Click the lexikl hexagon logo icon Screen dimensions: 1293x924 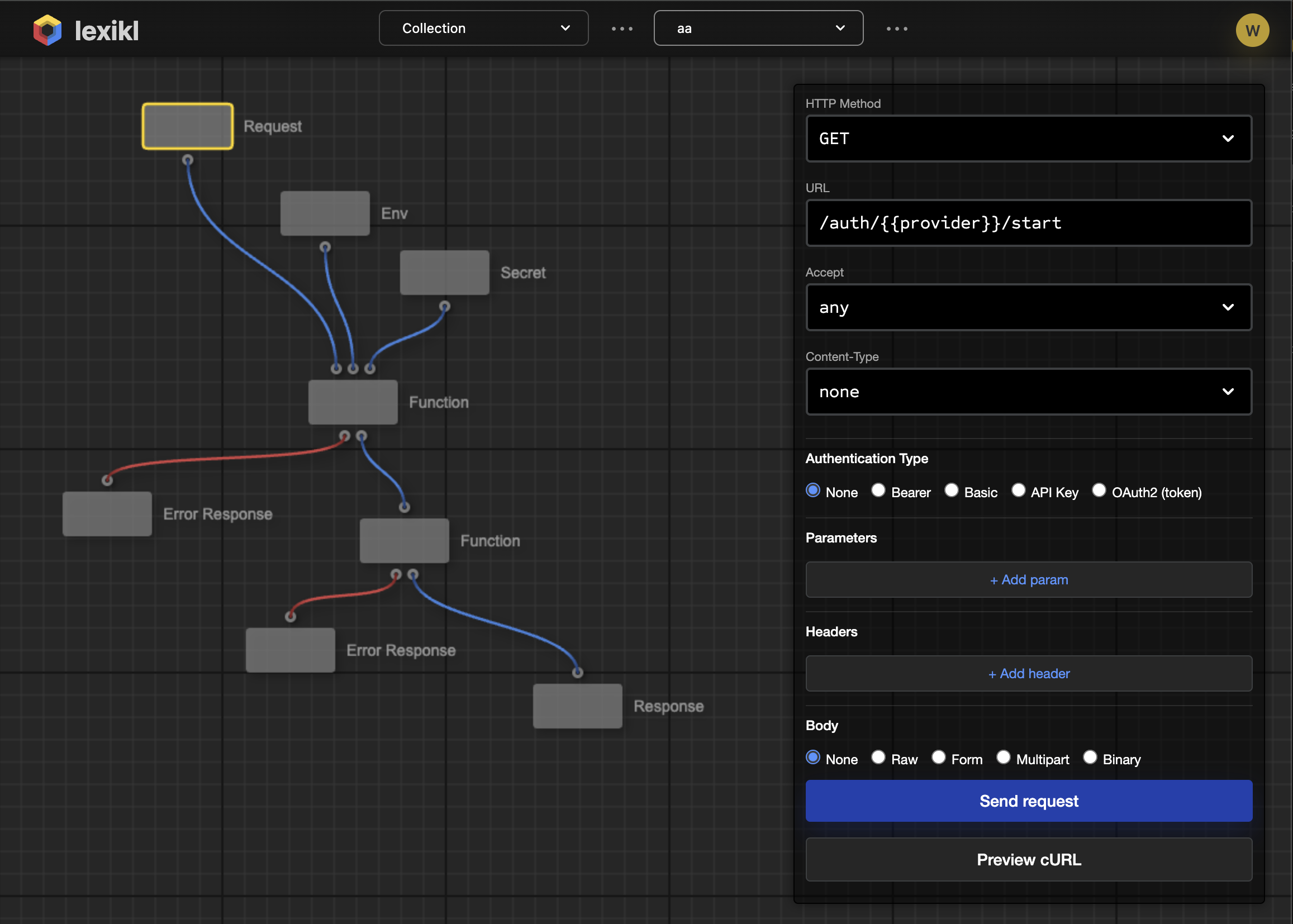[47, 30]
